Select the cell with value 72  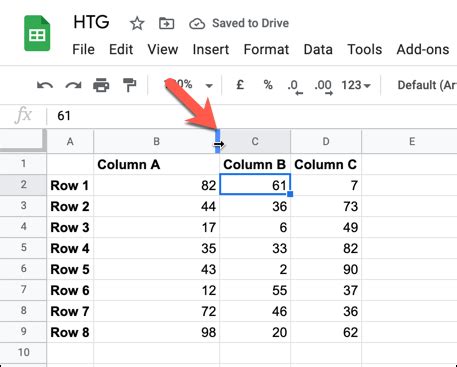coord(157,311)
